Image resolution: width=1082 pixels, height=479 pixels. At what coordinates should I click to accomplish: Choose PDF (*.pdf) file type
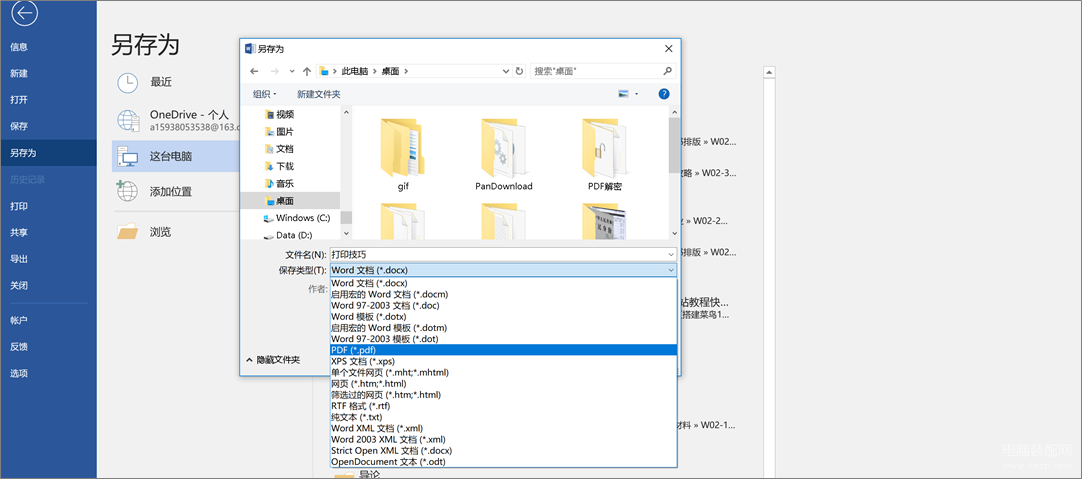pyautogui.click(x=503, y=350)
